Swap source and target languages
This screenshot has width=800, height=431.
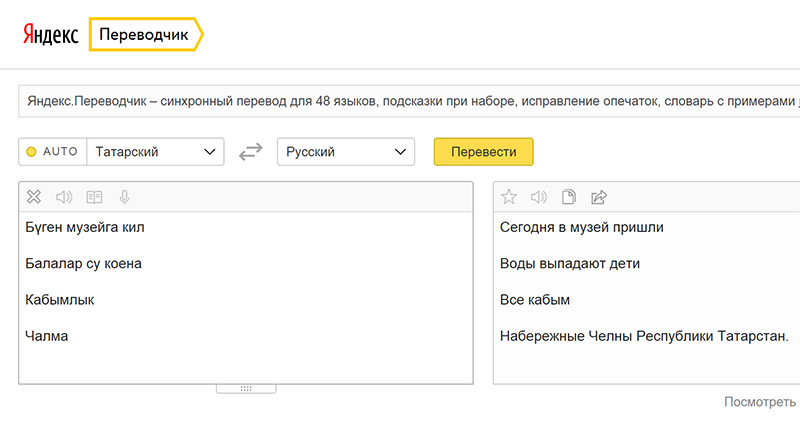pyautogui.click(x=251, y=151)
